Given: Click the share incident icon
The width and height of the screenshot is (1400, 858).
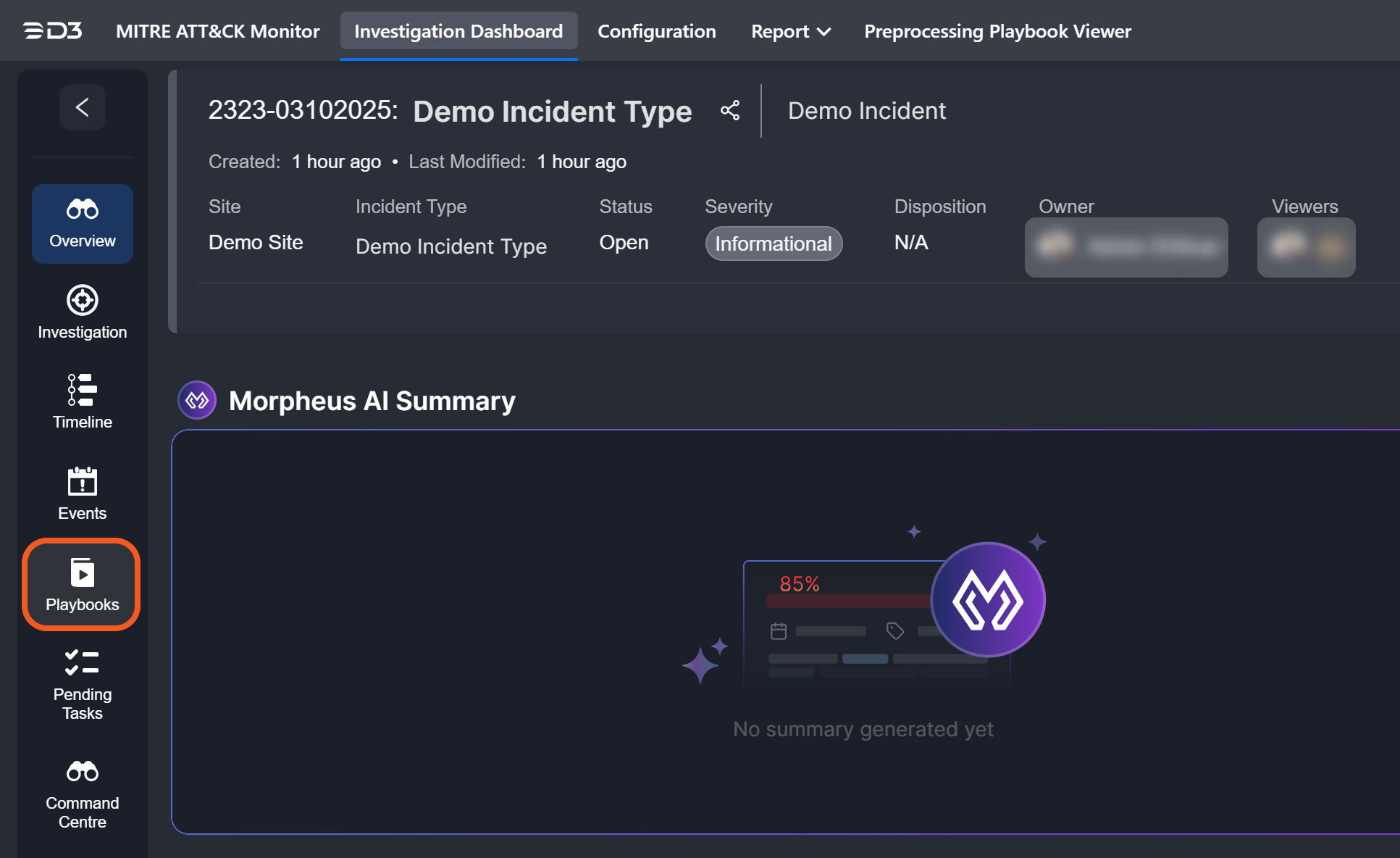Looking at the screenshot, I should click(730, 111).
